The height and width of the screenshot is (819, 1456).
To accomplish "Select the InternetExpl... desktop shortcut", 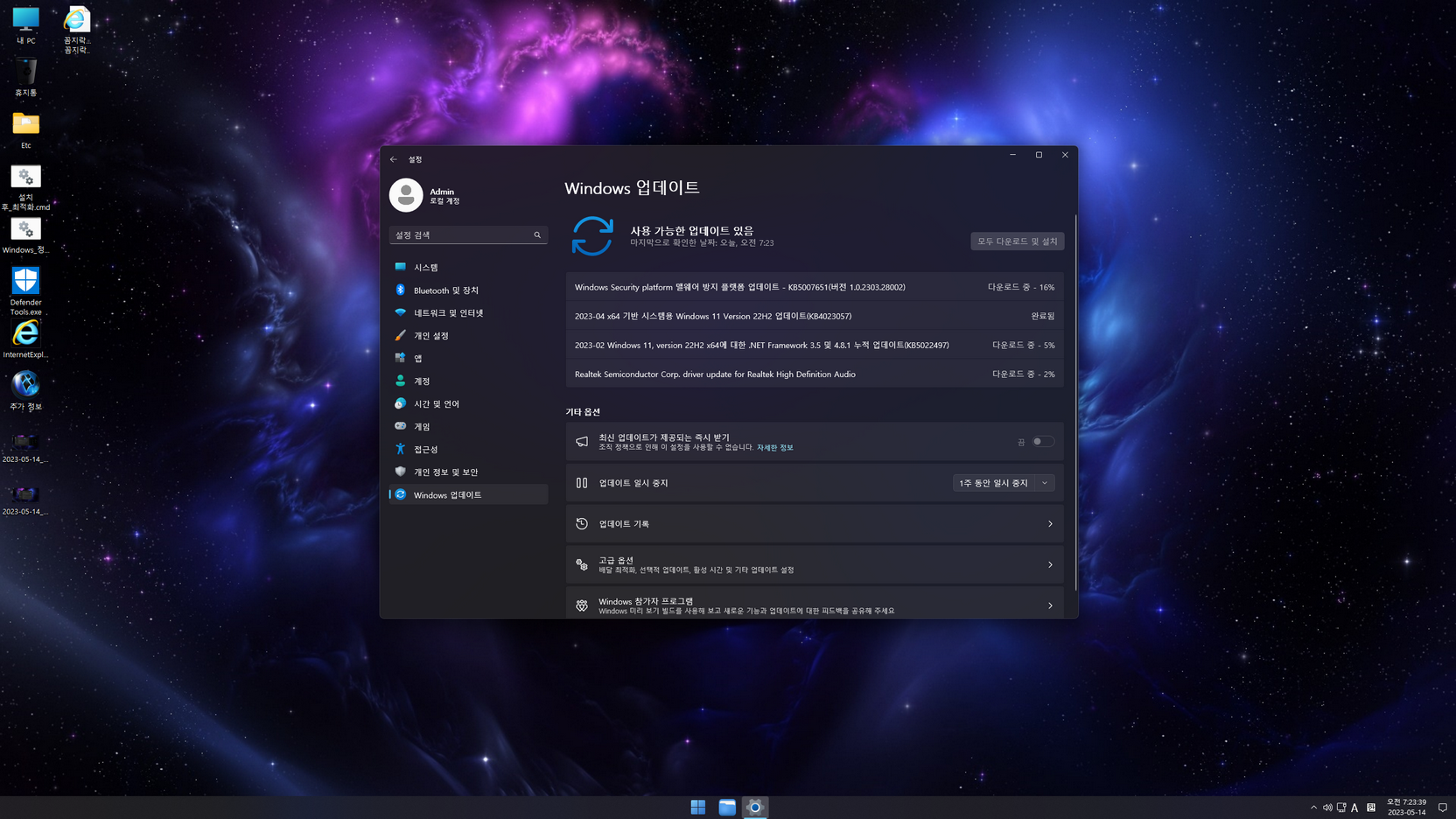I will tap(25, 339).
